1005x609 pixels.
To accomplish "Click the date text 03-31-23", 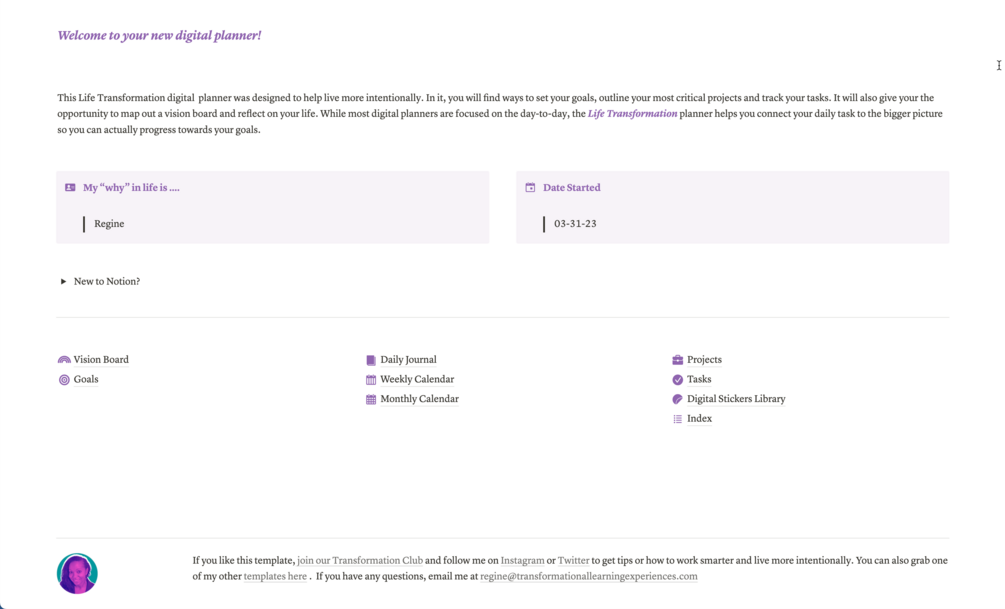I will tap(575, 224).
